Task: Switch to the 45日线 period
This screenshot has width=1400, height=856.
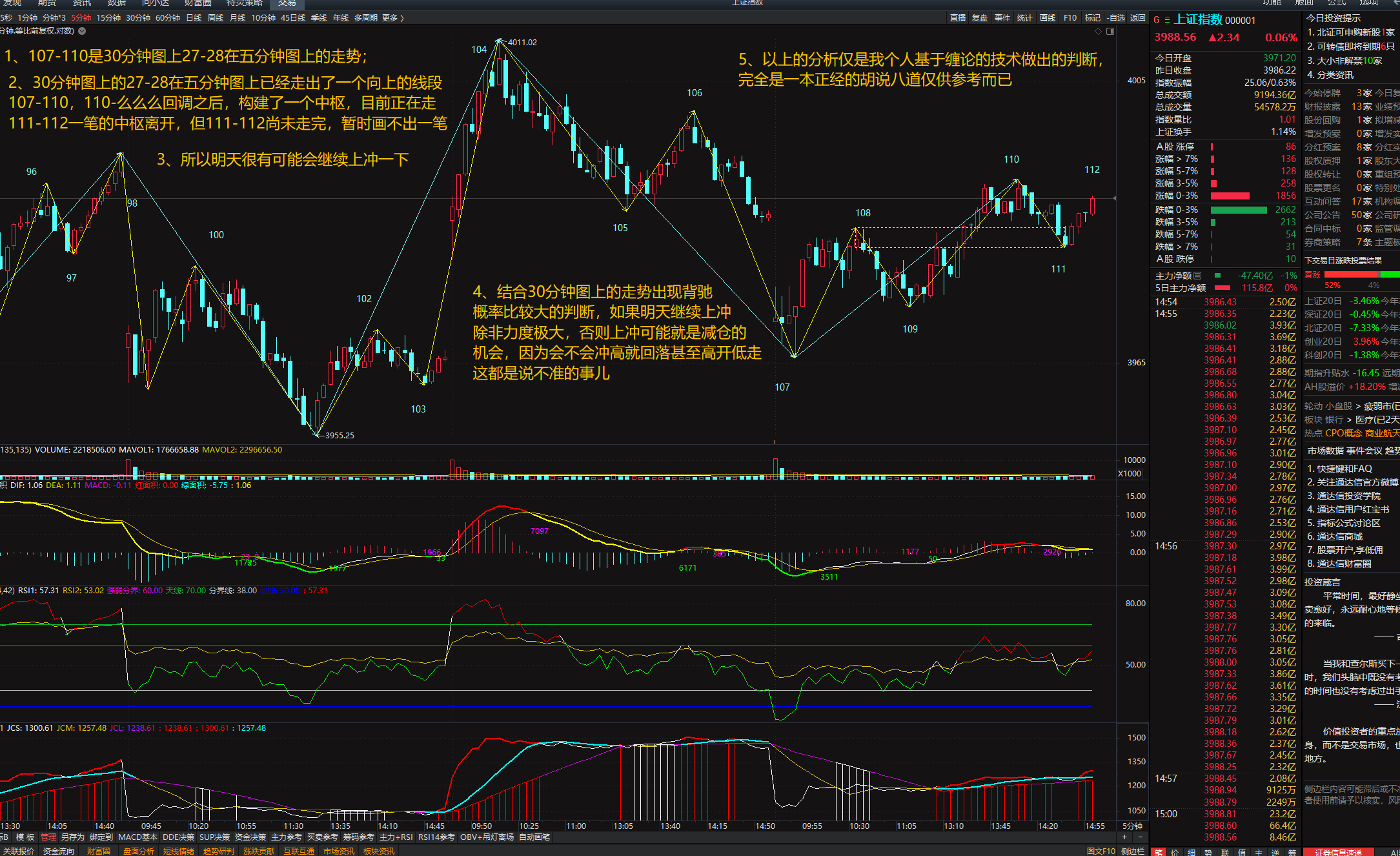Action: (293, 18)
